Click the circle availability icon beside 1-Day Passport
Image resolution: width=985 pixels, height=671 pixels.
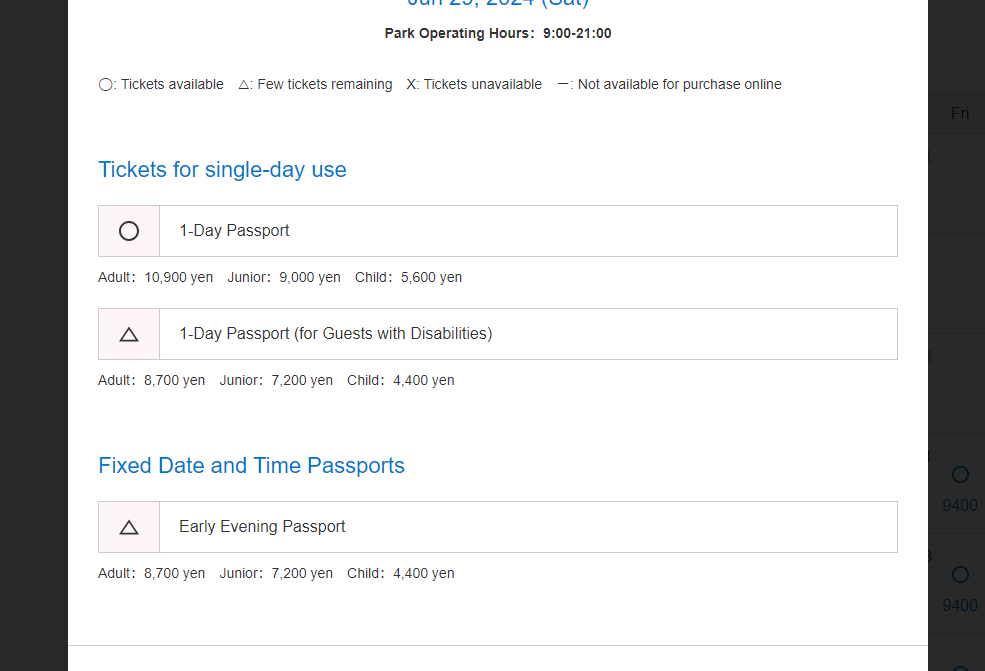pyautogui.click(x=129, y=231)
